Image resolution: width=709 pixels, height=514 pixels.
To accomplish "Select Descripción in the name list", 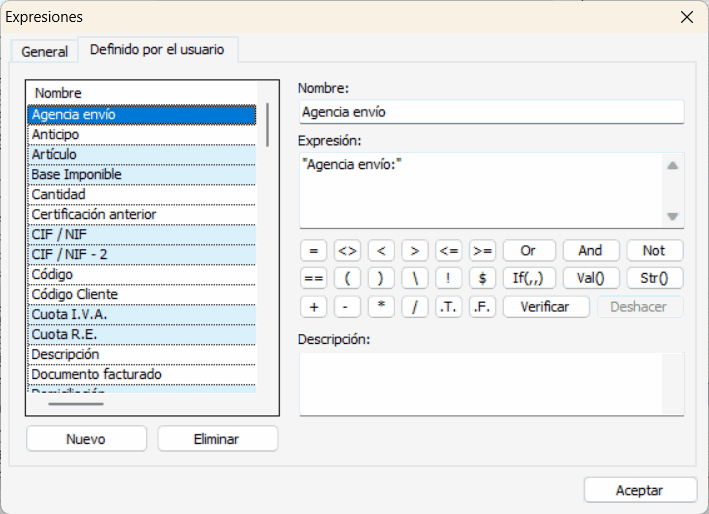I will [142, 354].
